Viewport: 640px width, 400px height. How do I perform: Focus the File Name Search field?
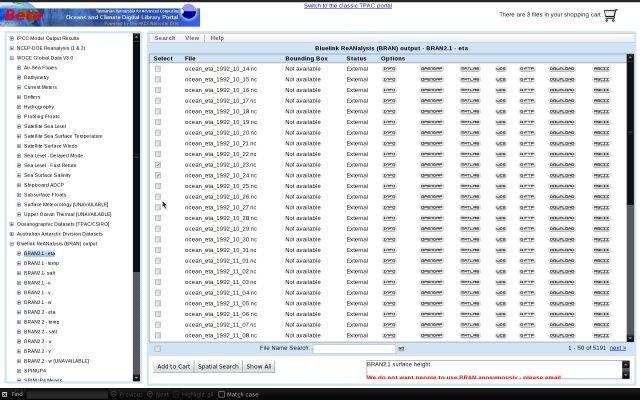pos(354,349)
